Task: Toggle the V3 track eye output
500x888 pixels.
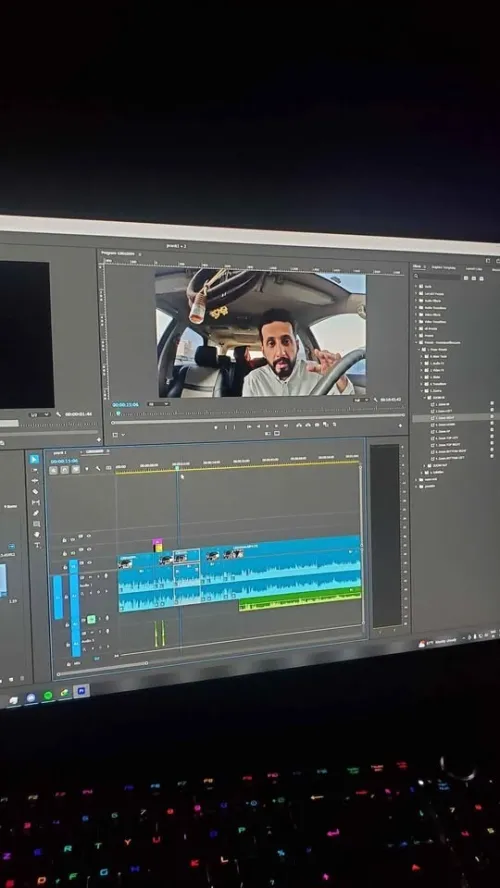Action: click(89, 536)
